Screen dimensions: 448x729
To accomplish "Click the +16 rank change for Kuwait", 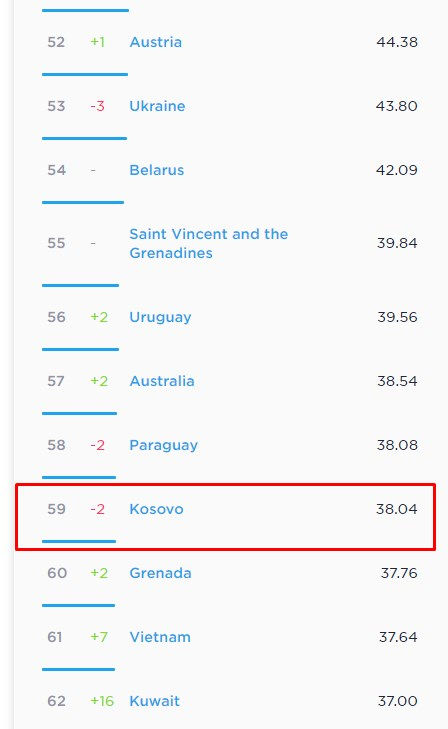I will 102,701.
